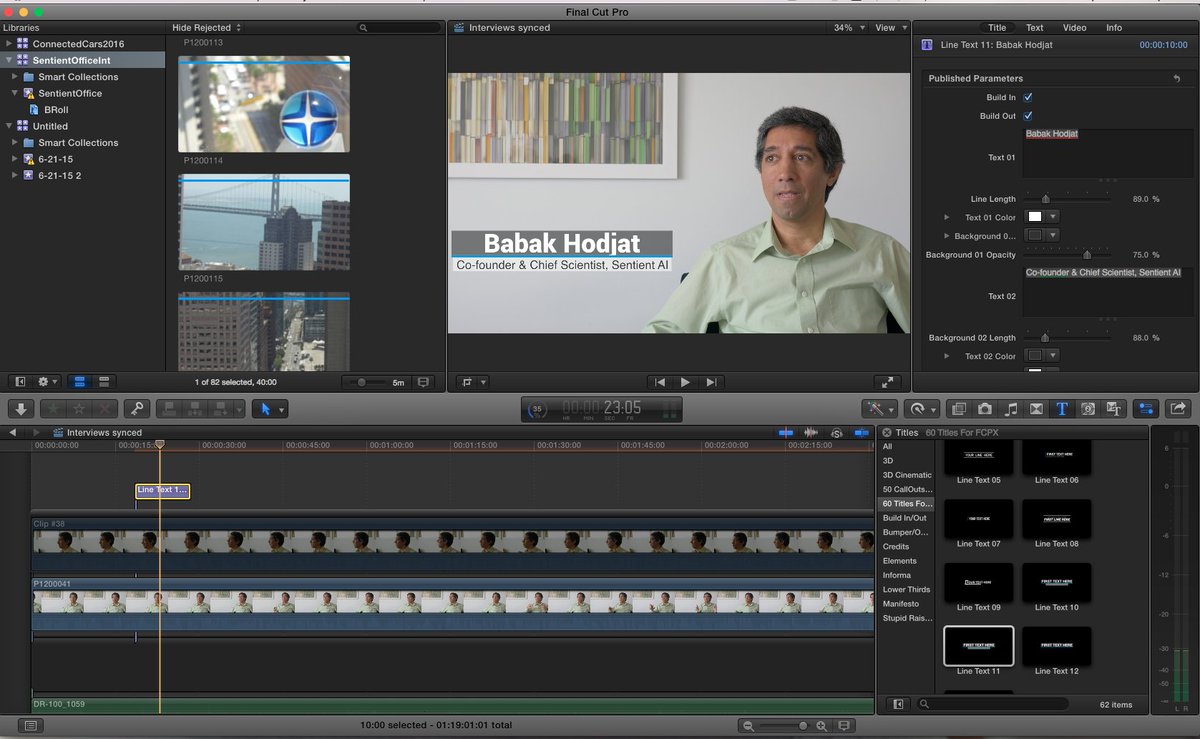Click the Background 01 Opacity slider
The height and width of the screenshot is (739, 1200).
(x=1068, y=255)
